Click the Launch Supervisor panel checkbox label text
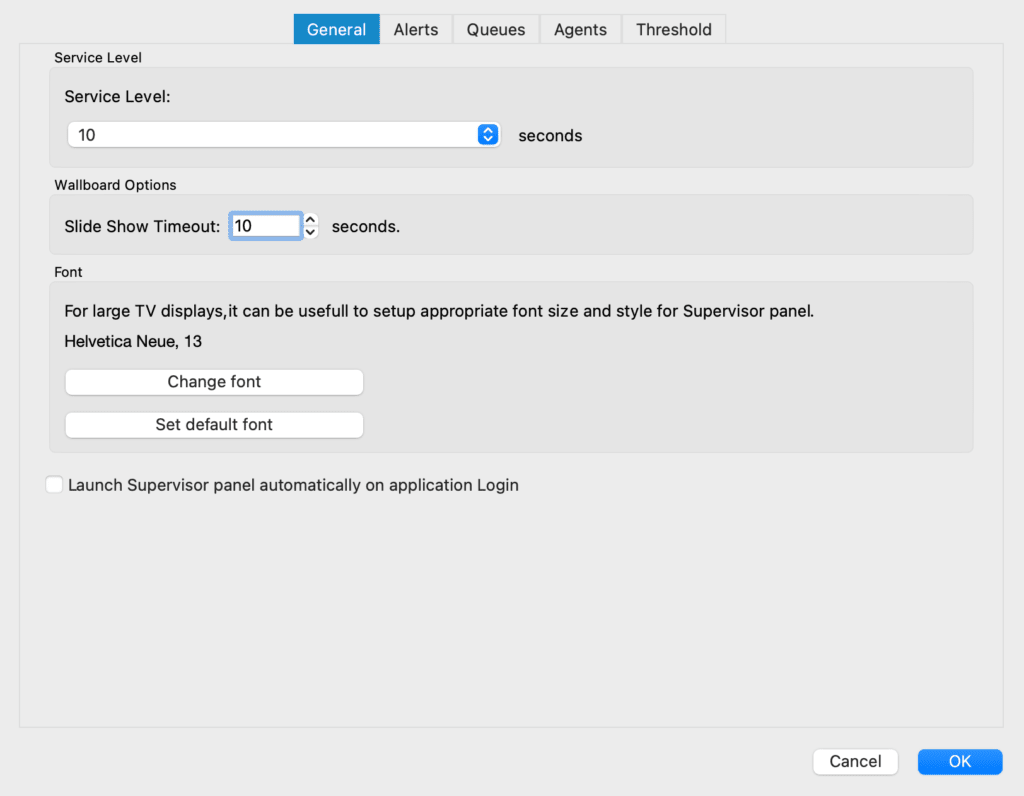 [293, 485]
